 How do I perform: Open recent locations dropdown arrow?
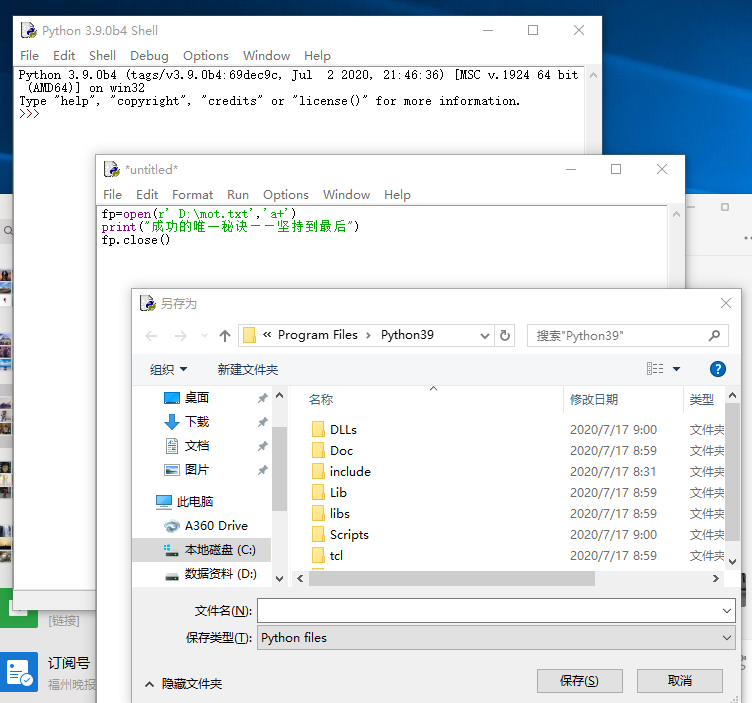pyautogui.click(x=205, y=336)
